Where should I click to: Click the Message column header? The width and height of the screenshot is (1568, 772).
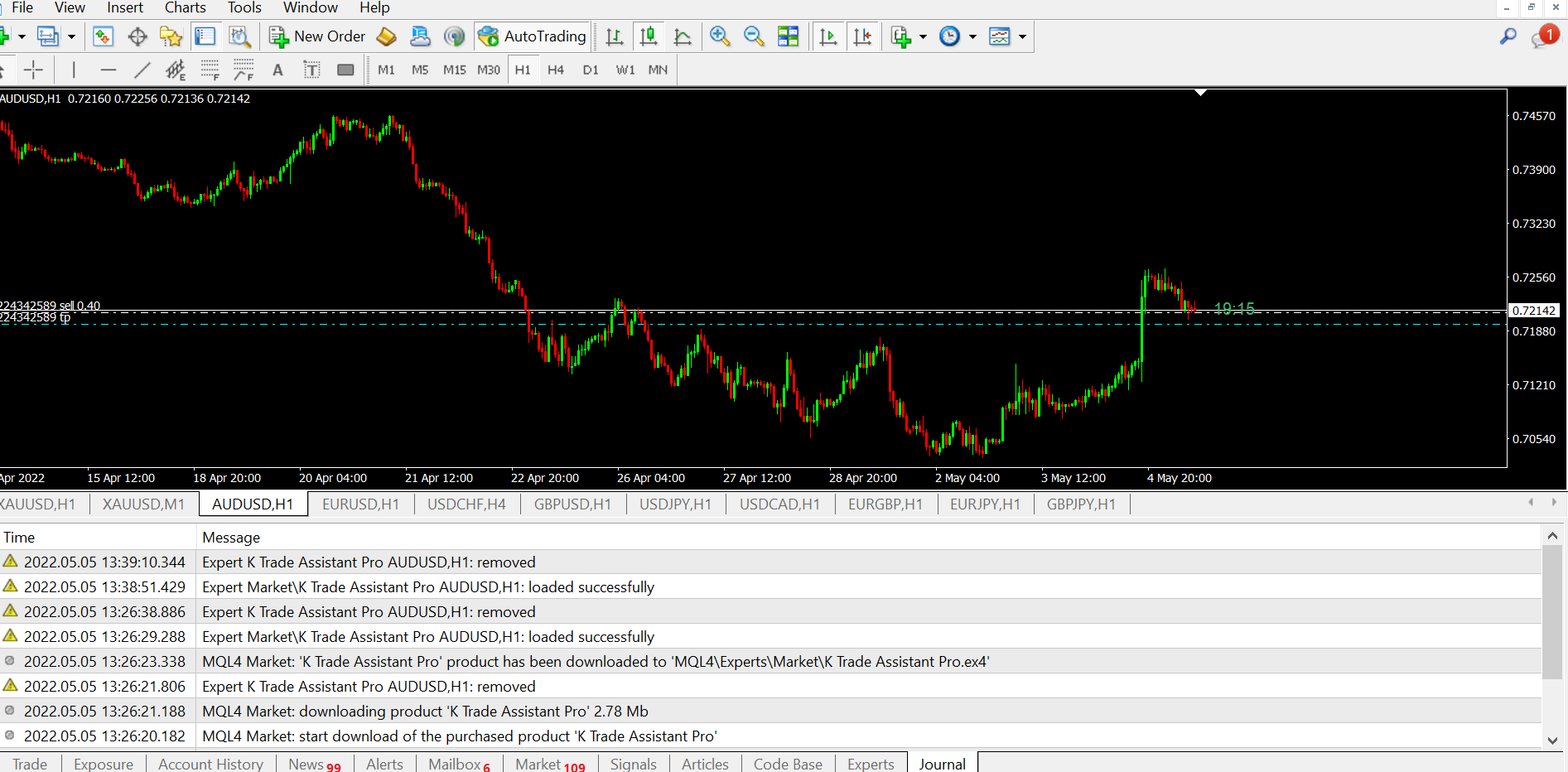click(x=869, y=538)
